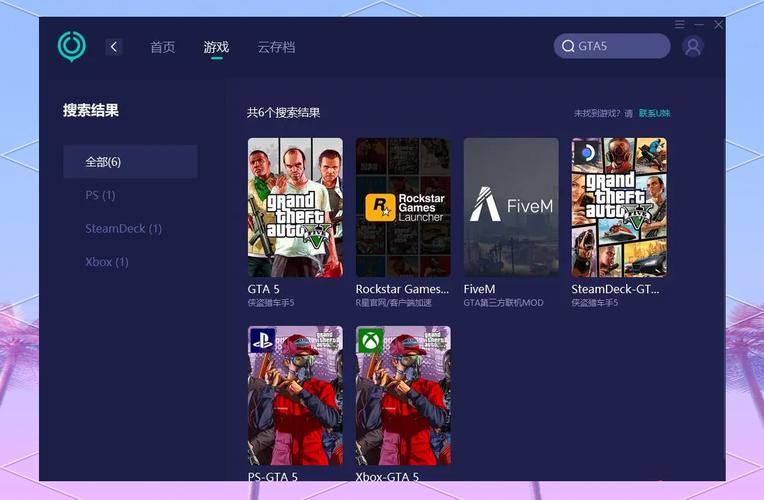Screen dimensions: 764x500
Task: Select the 全部(6) filter
Action: pyautogui.click(x=131, y=162)
